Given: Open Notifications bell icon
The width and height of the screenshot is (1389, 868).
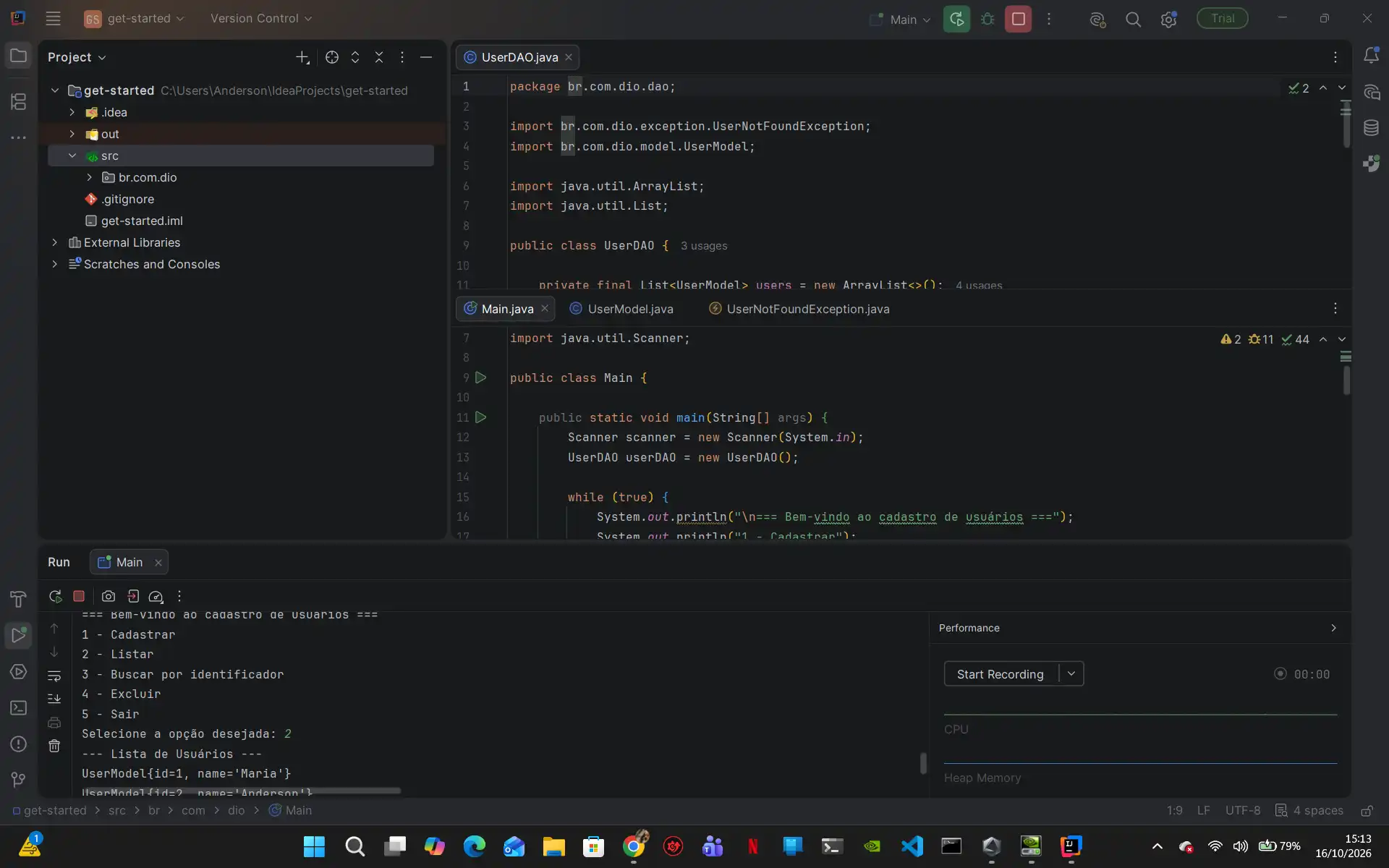Looking at the screenshot, I should tap(1371, 56).
